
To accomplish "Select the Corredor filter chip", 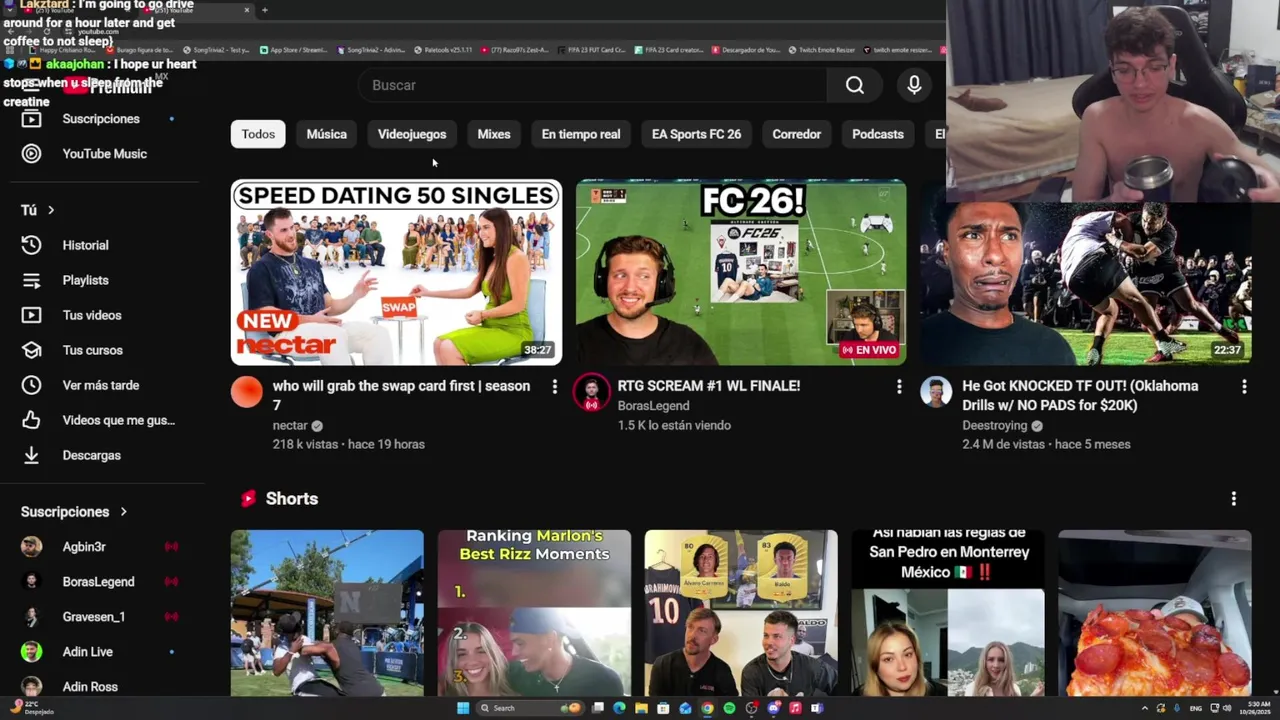I will (x=796, y=134).
